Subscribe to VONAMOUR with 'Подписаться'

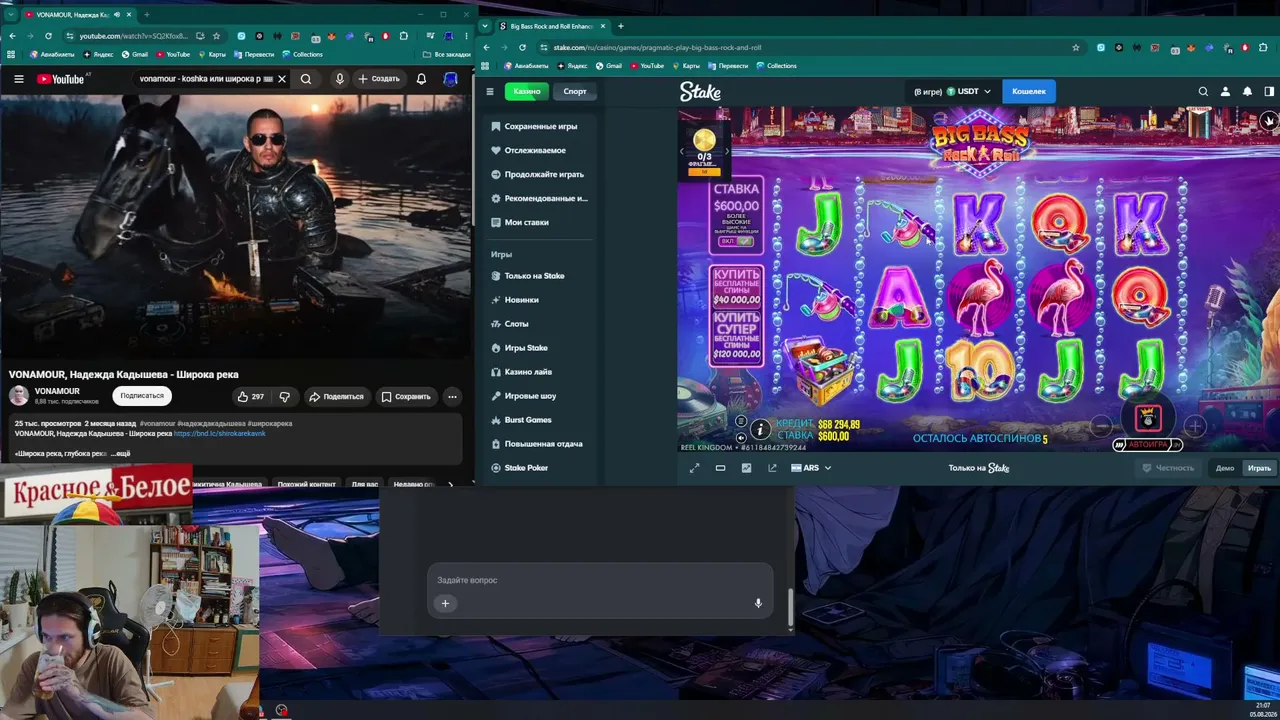[142, 396]
